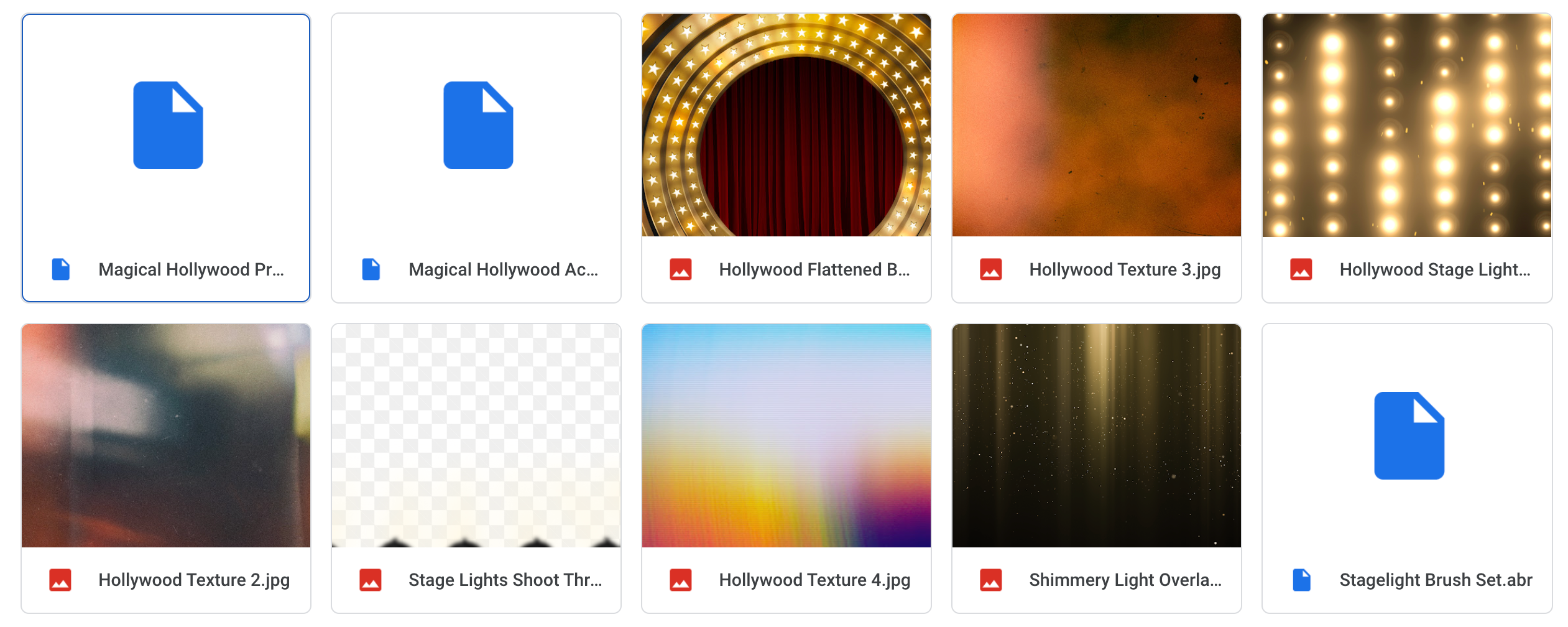Open the Hollywood Texture 2.jpg thumbnail preview

[x=166, y=434]
